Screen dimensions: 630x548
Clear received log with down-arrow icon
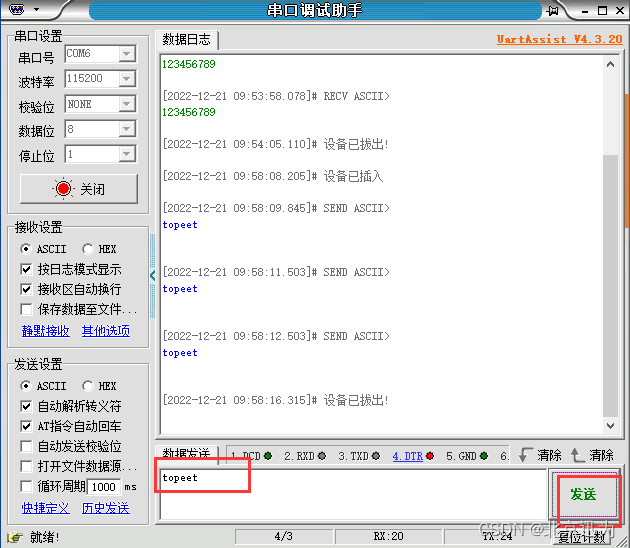(525, 455)
